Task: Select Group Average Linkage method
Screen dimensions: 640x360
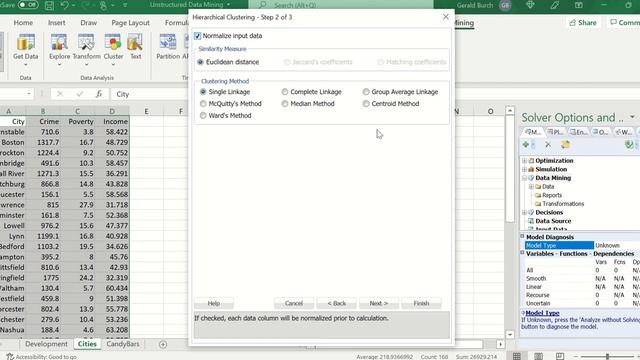Action: [x=366, y=92]
